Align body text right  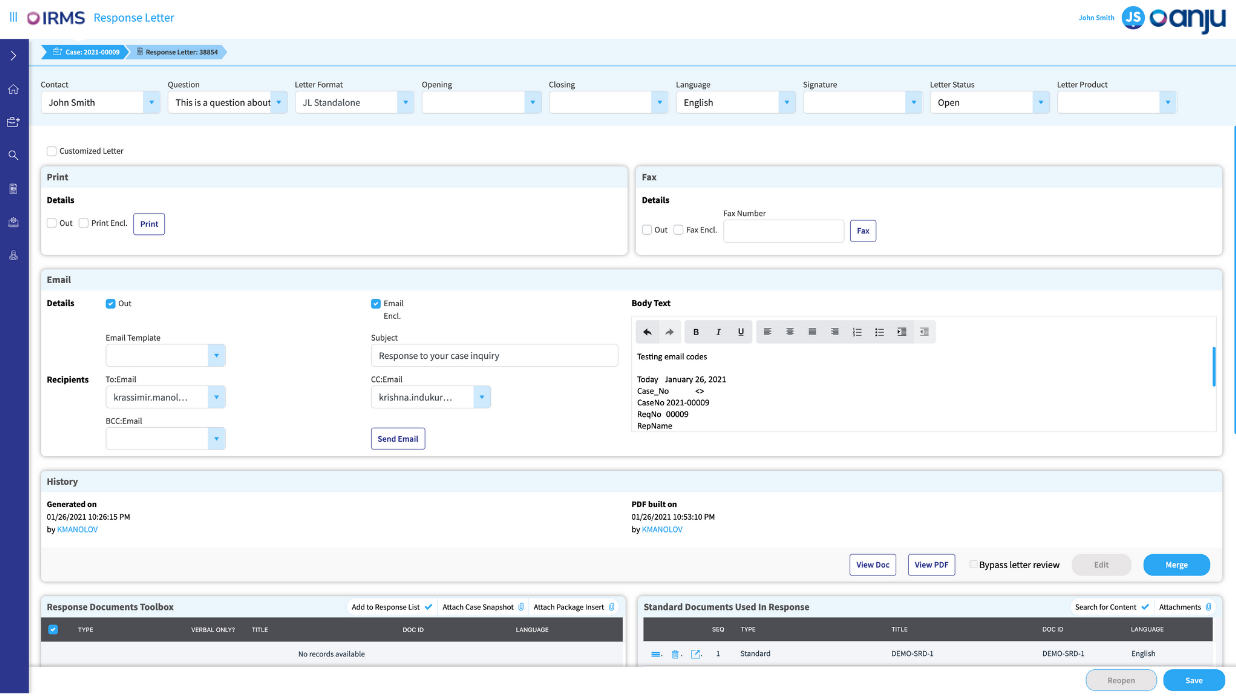click(x=835, y=332)
